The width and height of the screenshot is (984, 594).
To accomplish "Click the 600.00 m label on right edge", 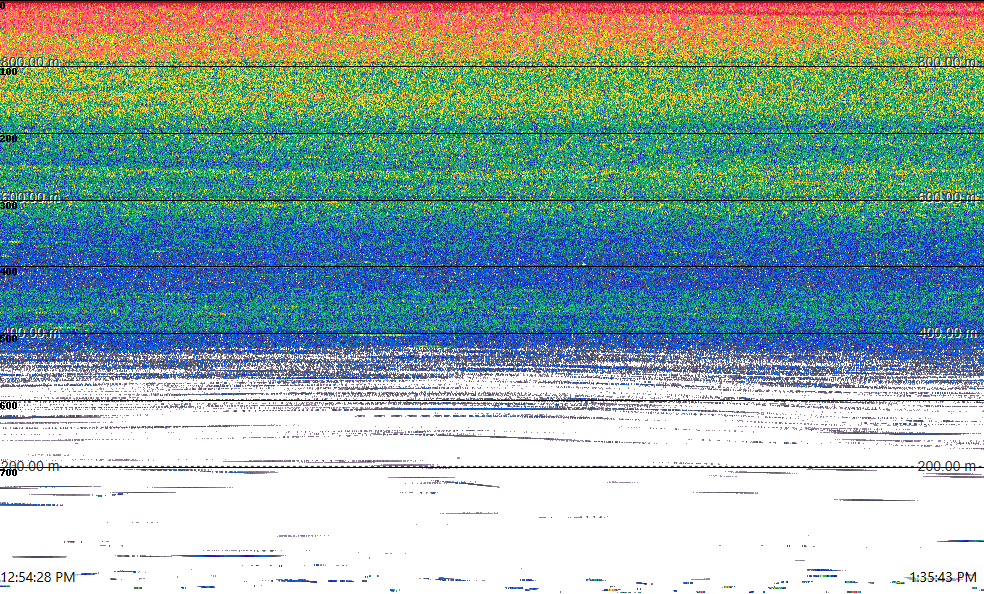I will [947, 197].
